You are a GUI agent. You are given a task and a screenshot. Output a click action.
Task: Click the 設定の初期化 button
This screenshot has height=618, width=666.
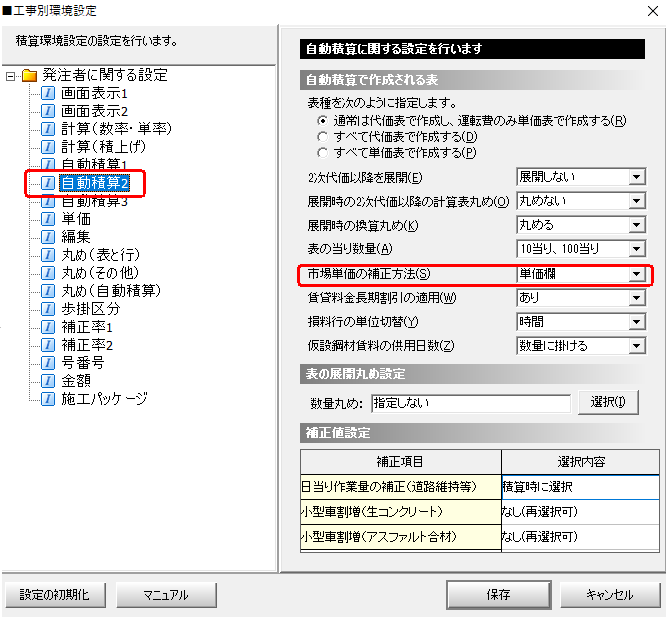point(55,595)
